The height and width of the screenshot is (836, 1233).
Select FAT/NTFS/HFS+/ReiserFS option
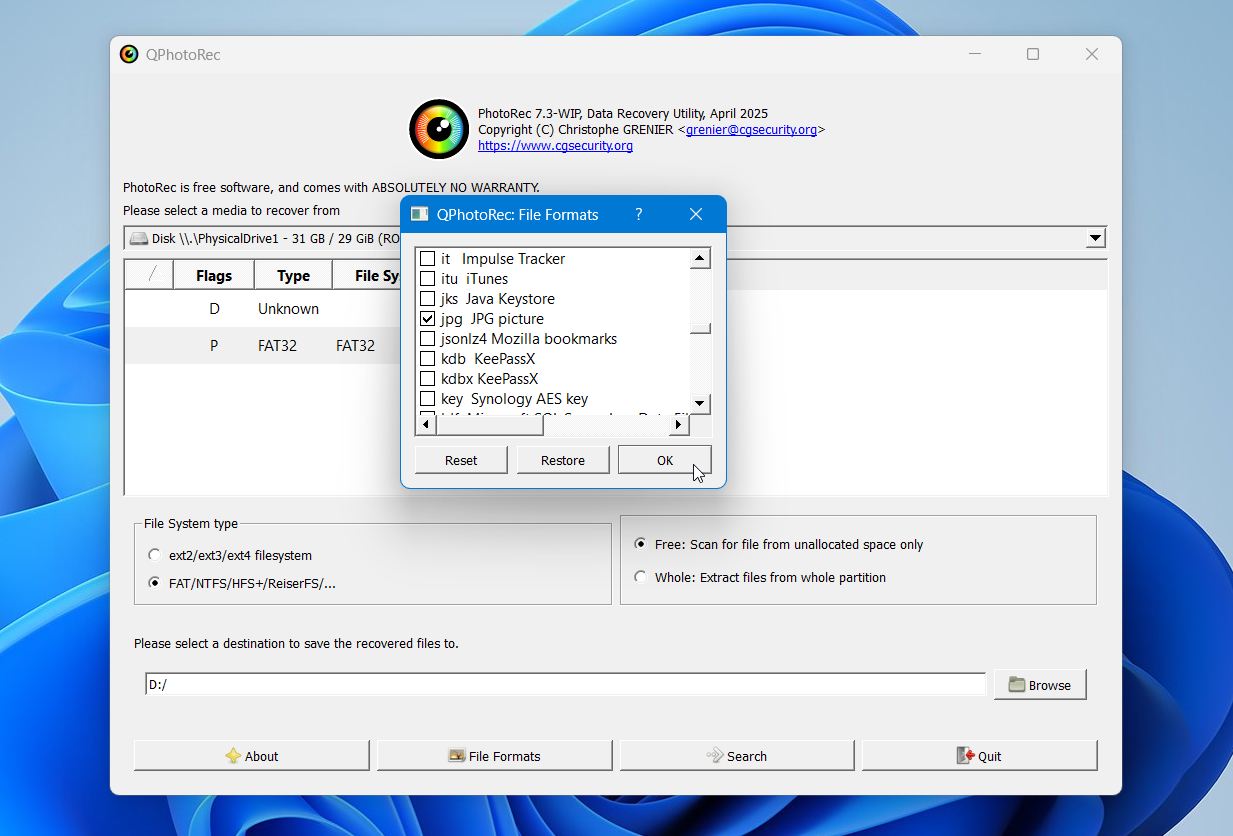point(154,583)
